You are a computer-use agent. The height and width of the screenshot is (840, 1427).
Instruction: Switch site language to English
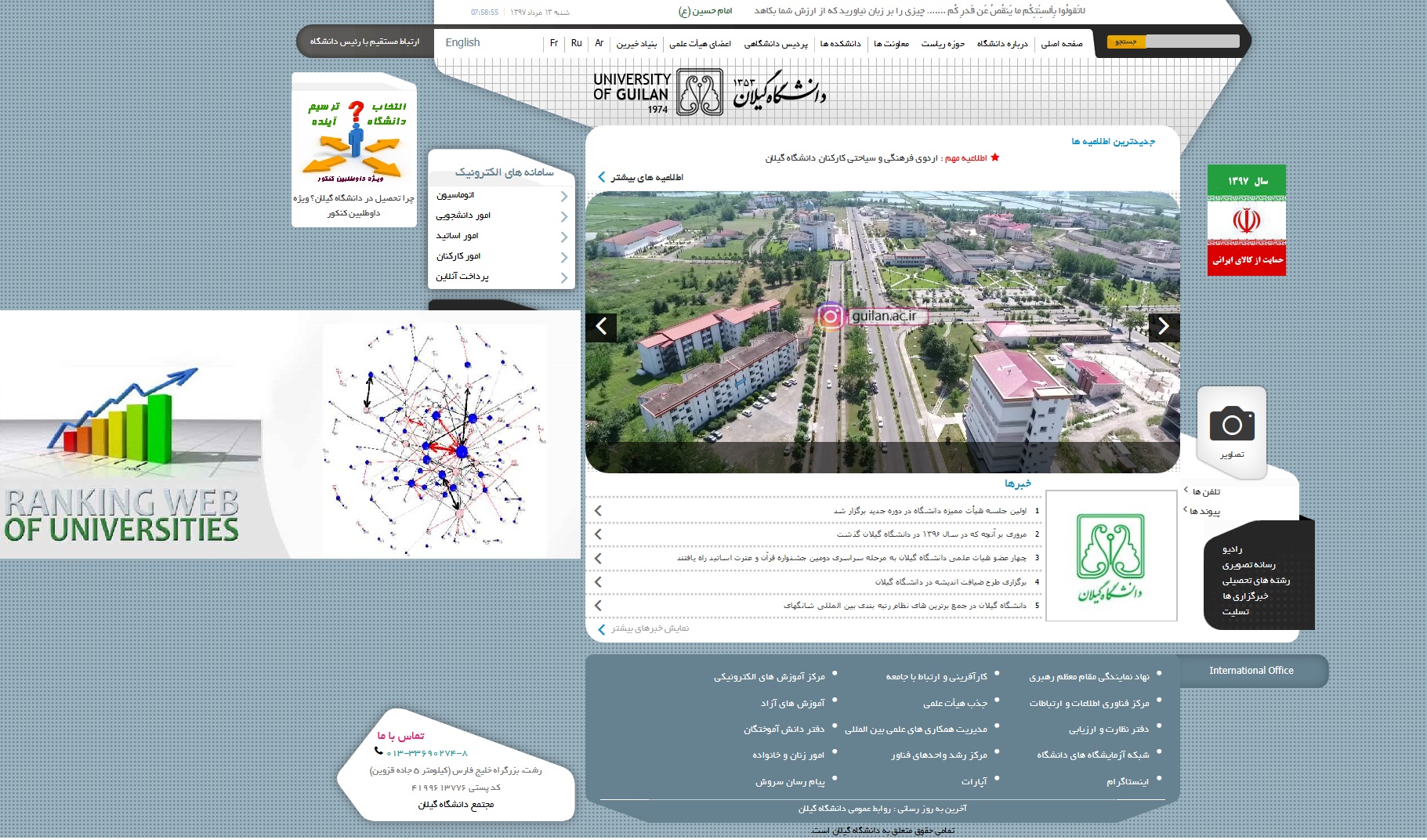click(462, 42)
